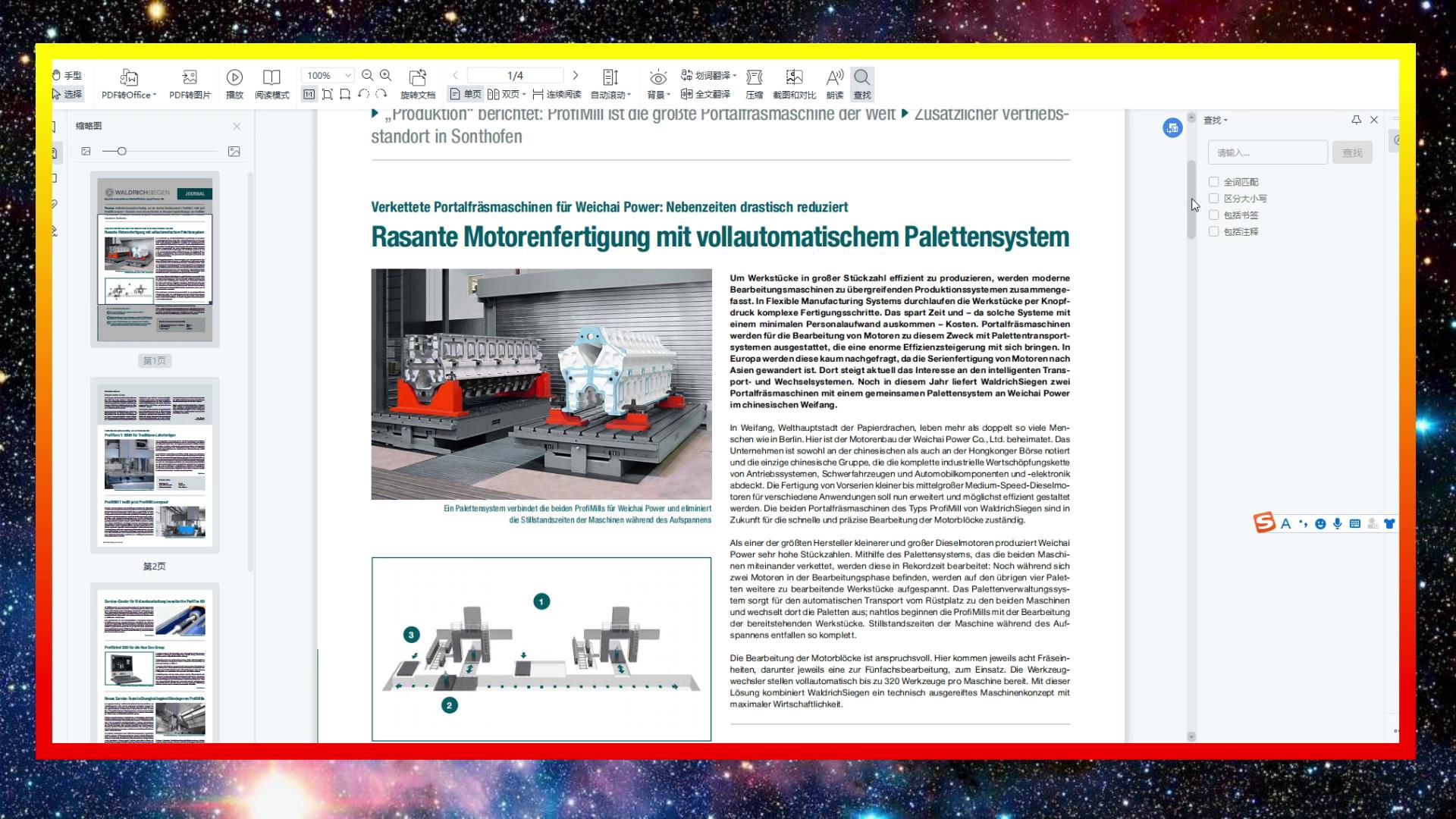Enable 全词匹配 whole word checkbox

click(1213, 182)
